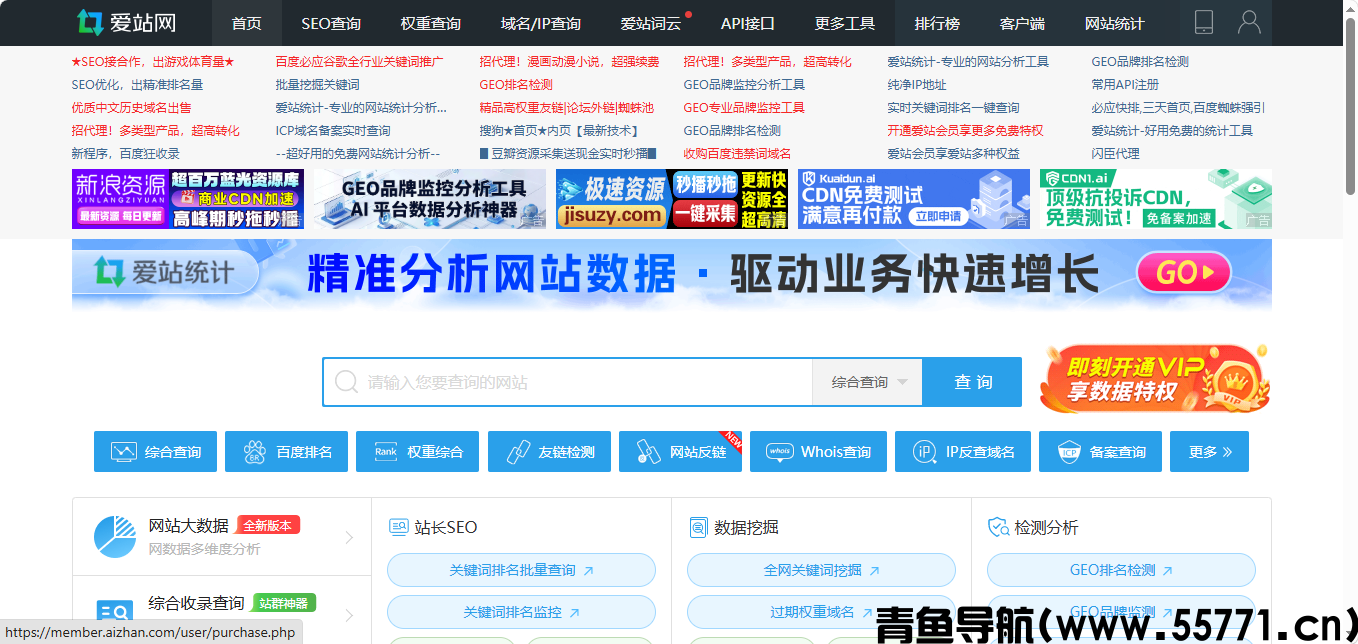Open the SEO查询 menu
The image size is (1358, 644).
tap(331, 23)
